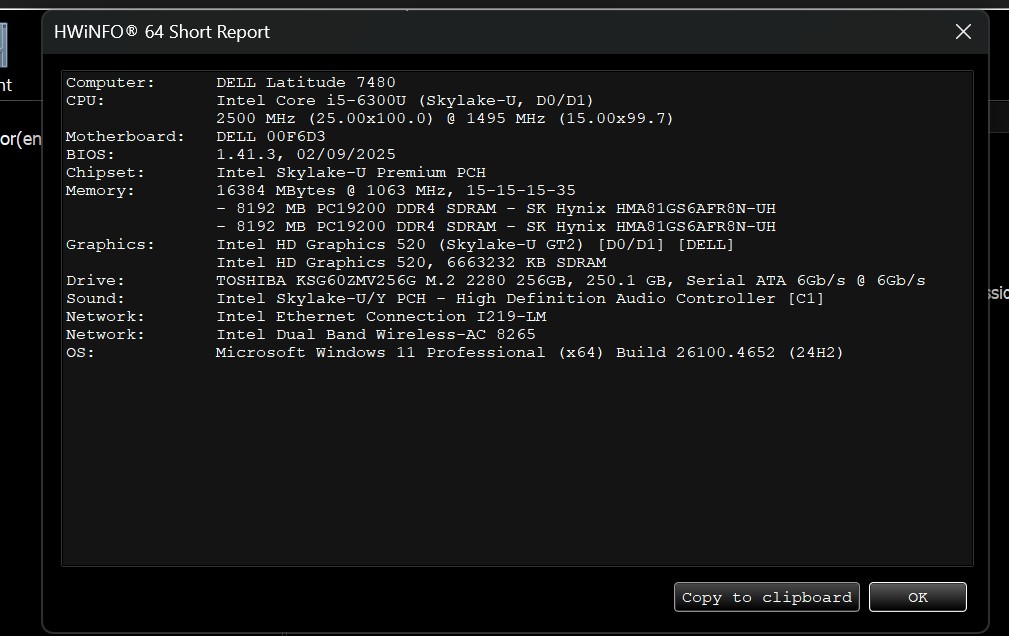
Task: Select the TOSHIBA KSG60ZMV256G drive line
Action: point(570,281)
